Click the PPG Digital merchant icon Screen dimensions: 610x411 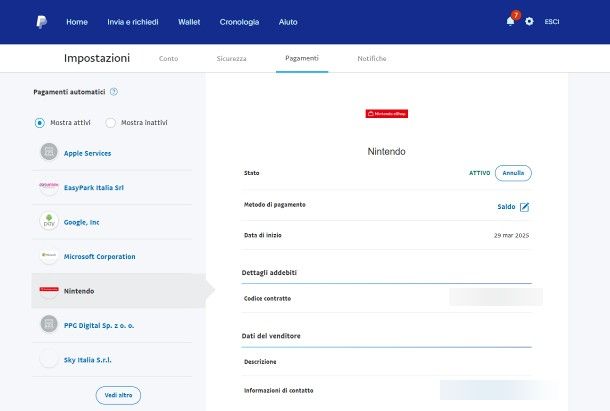(x=49, y=324)
